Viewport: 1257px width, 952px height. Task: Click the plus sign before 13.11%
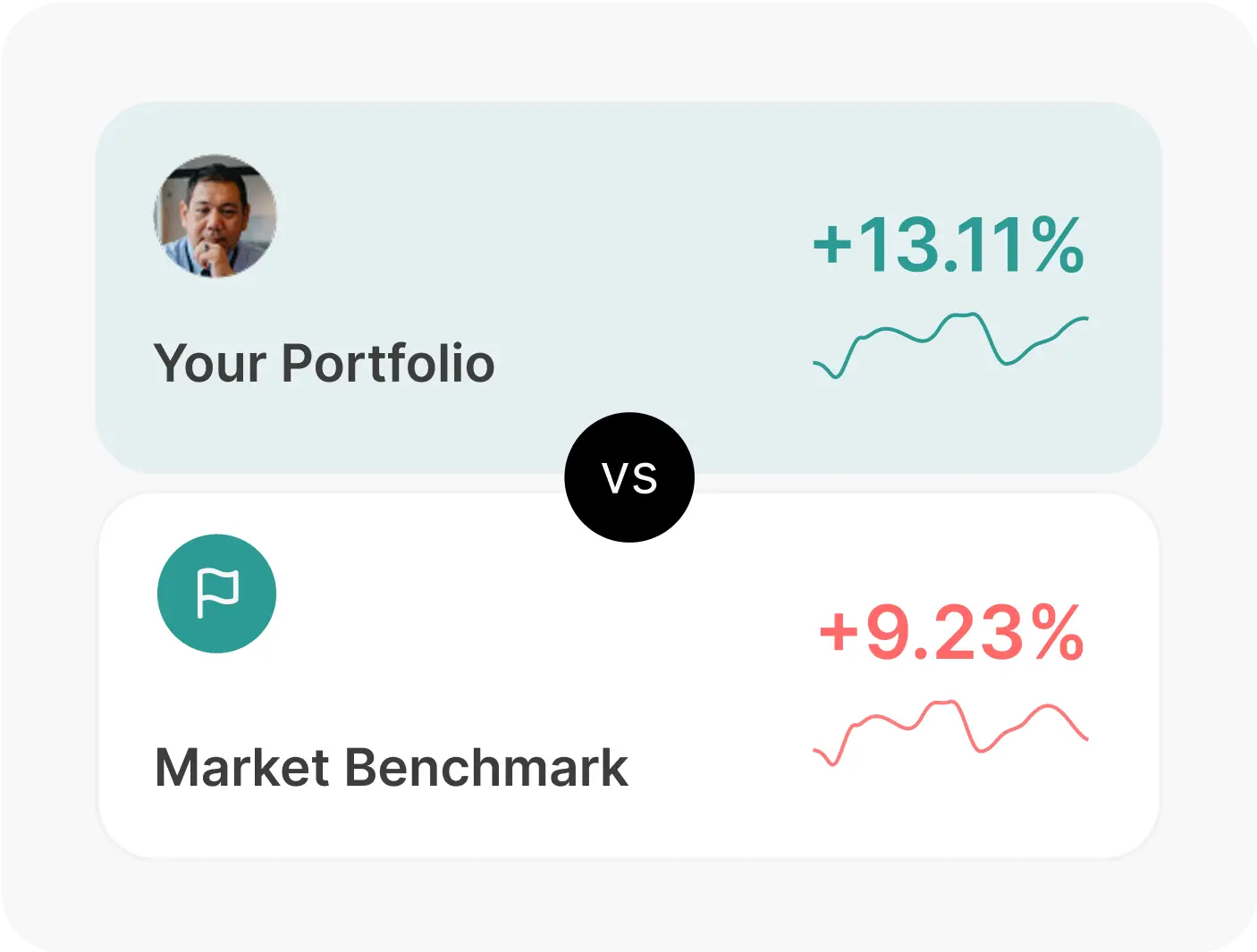point(832,244)
